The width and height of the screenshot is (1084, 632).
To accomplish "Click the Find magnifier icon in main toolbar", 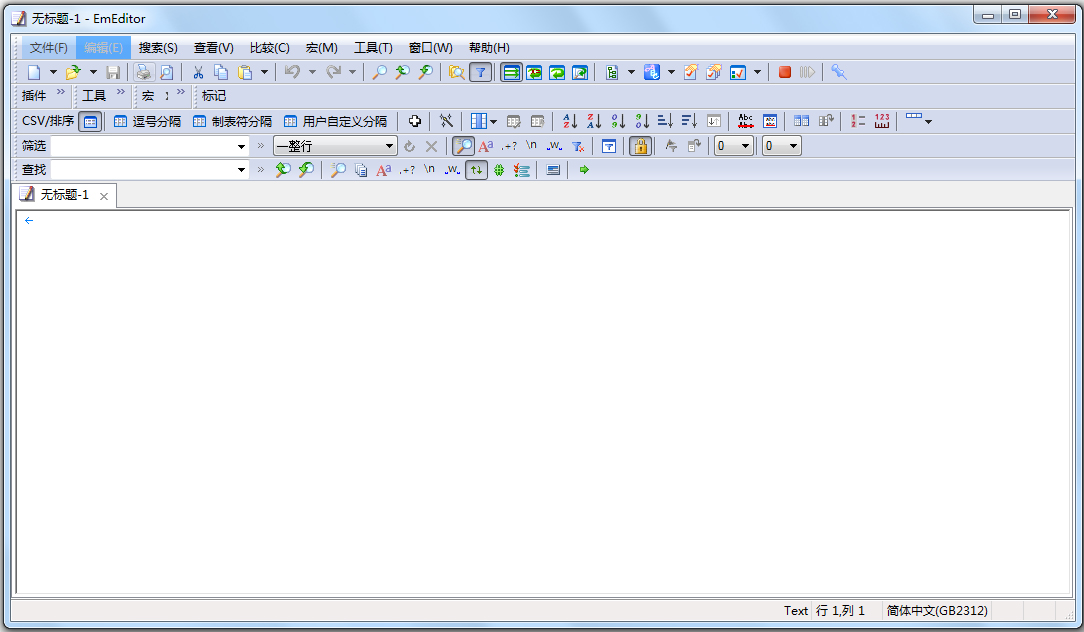I will point(380,72).
